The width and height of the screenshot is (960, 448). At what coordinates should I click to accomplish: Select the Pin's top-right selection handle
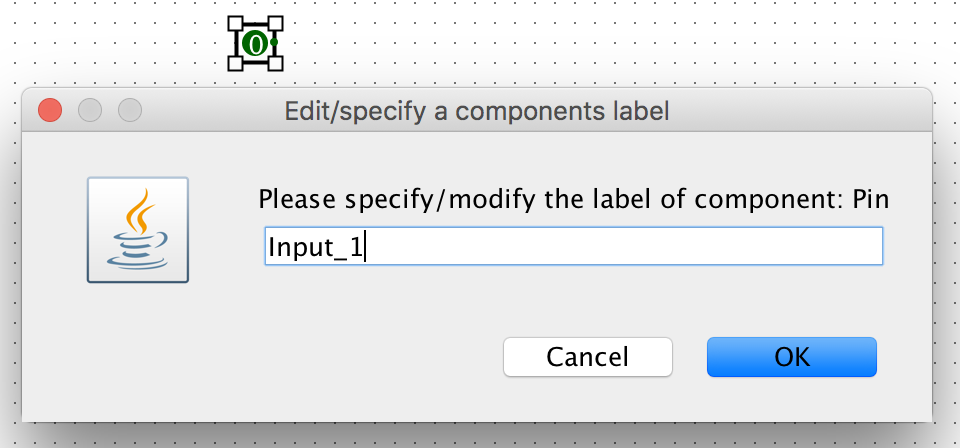pos(275,24)
